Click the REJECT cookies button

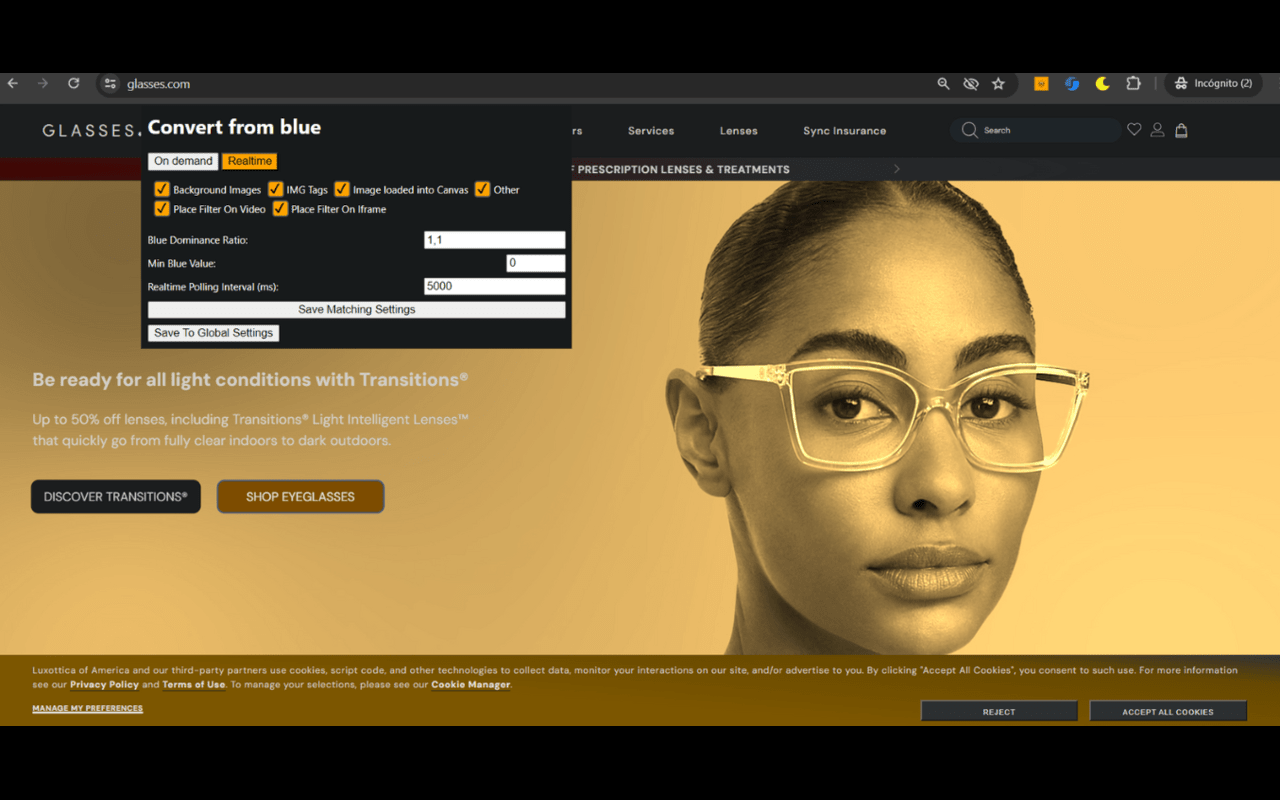[x=999, y=711]
